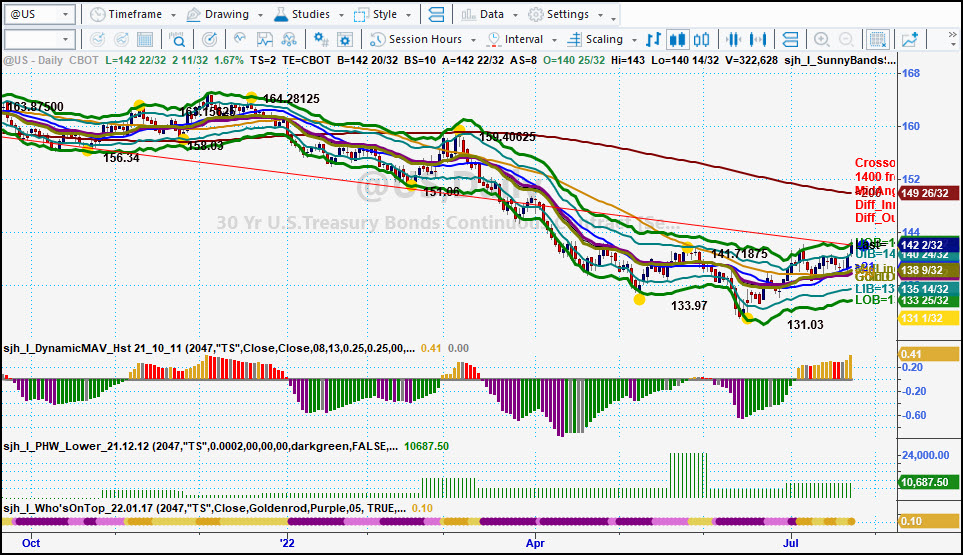
Task: Click the Oct date axis label
Action: tap(31, 543)
